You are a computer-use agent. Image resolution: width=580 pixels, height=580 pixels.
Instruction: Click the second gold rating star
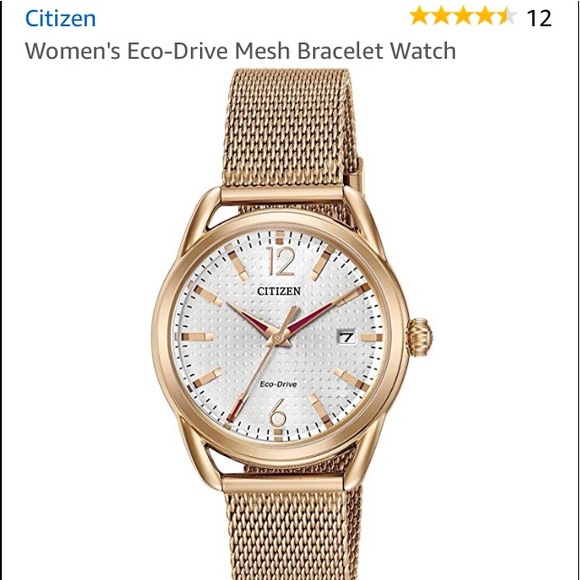click(x=441, y=17)
